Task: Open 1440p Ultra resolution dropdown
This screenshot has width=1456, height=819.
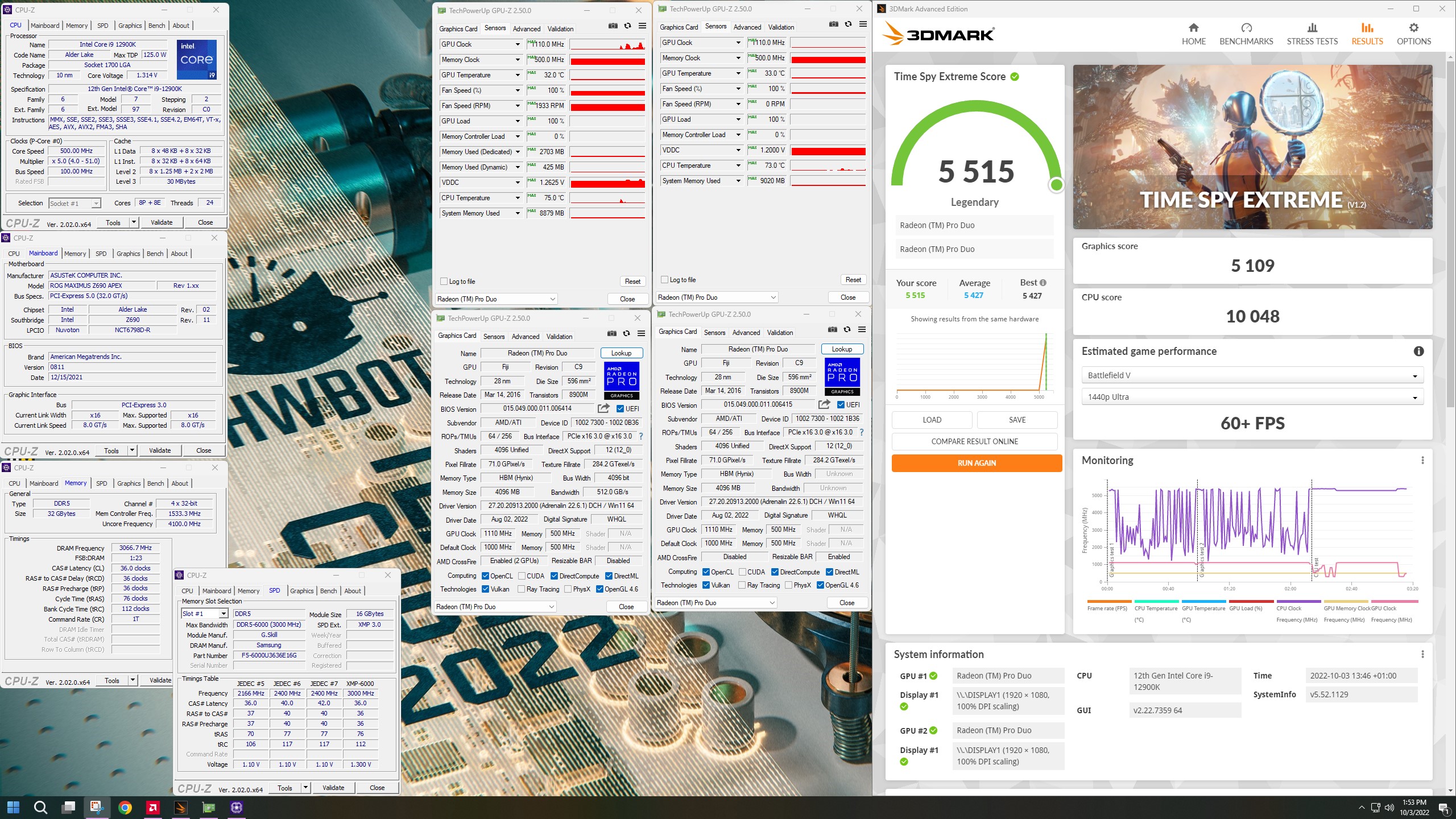Action: click(1252, 397)
